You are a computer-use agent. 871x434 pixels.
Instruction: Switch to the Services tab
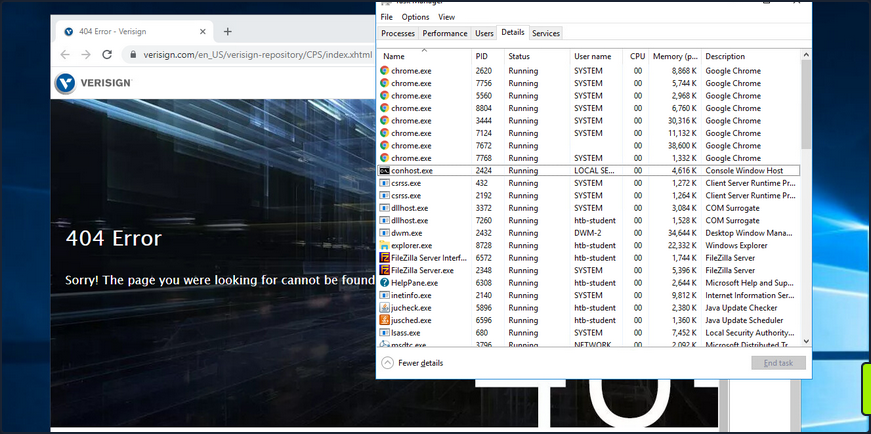point(545,33)
